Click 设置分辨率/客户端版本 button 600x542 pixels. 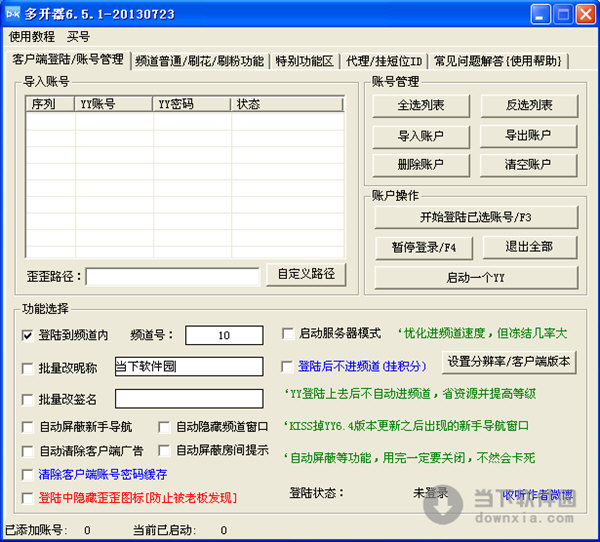coord(509,362)
